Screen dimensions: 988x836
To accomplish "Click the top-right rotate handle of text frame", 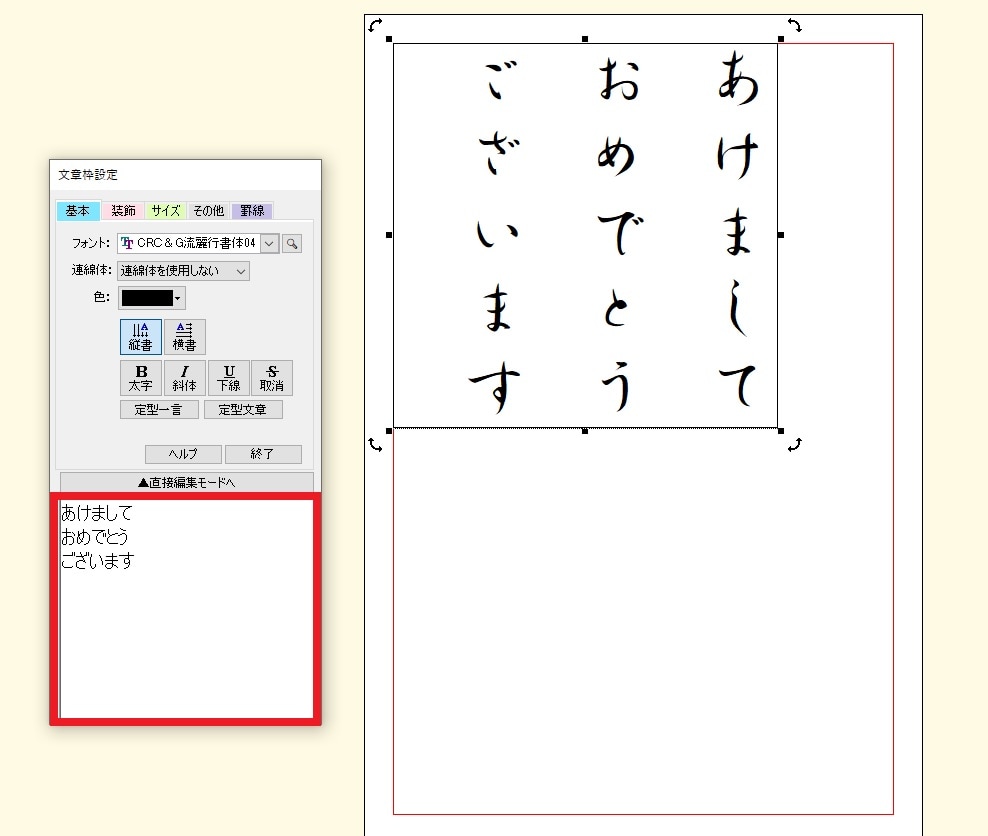I will 795,25.
